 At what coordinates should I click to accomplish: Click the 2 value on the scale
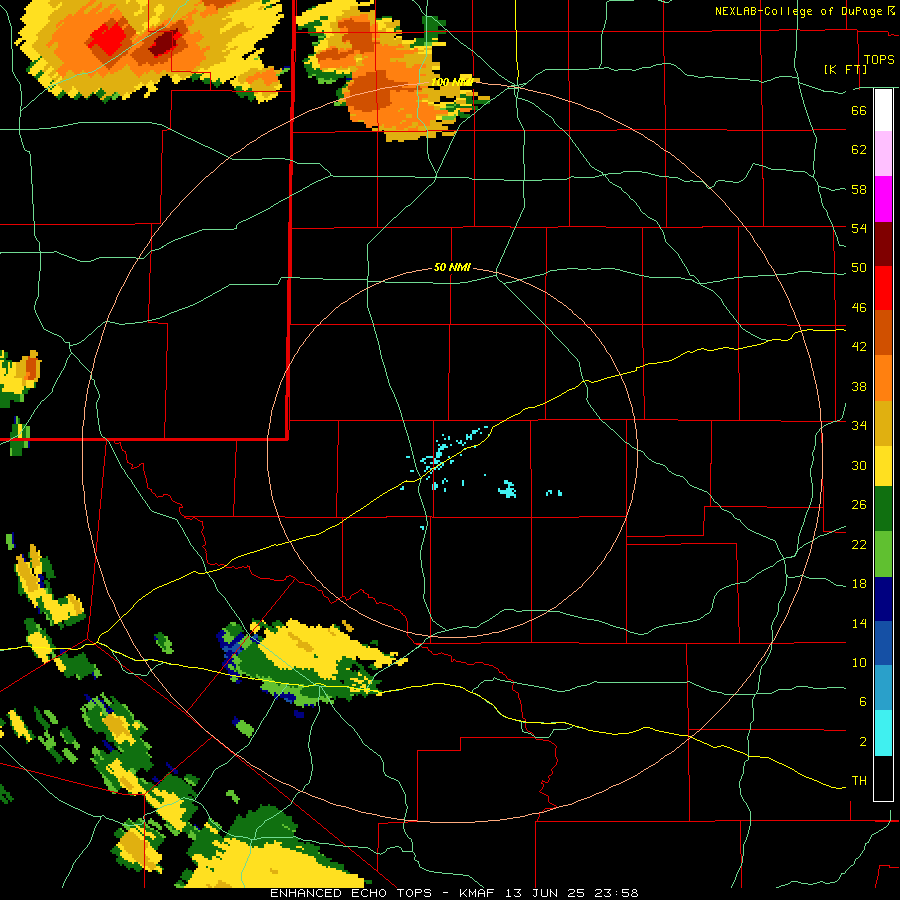coord(863,742)
